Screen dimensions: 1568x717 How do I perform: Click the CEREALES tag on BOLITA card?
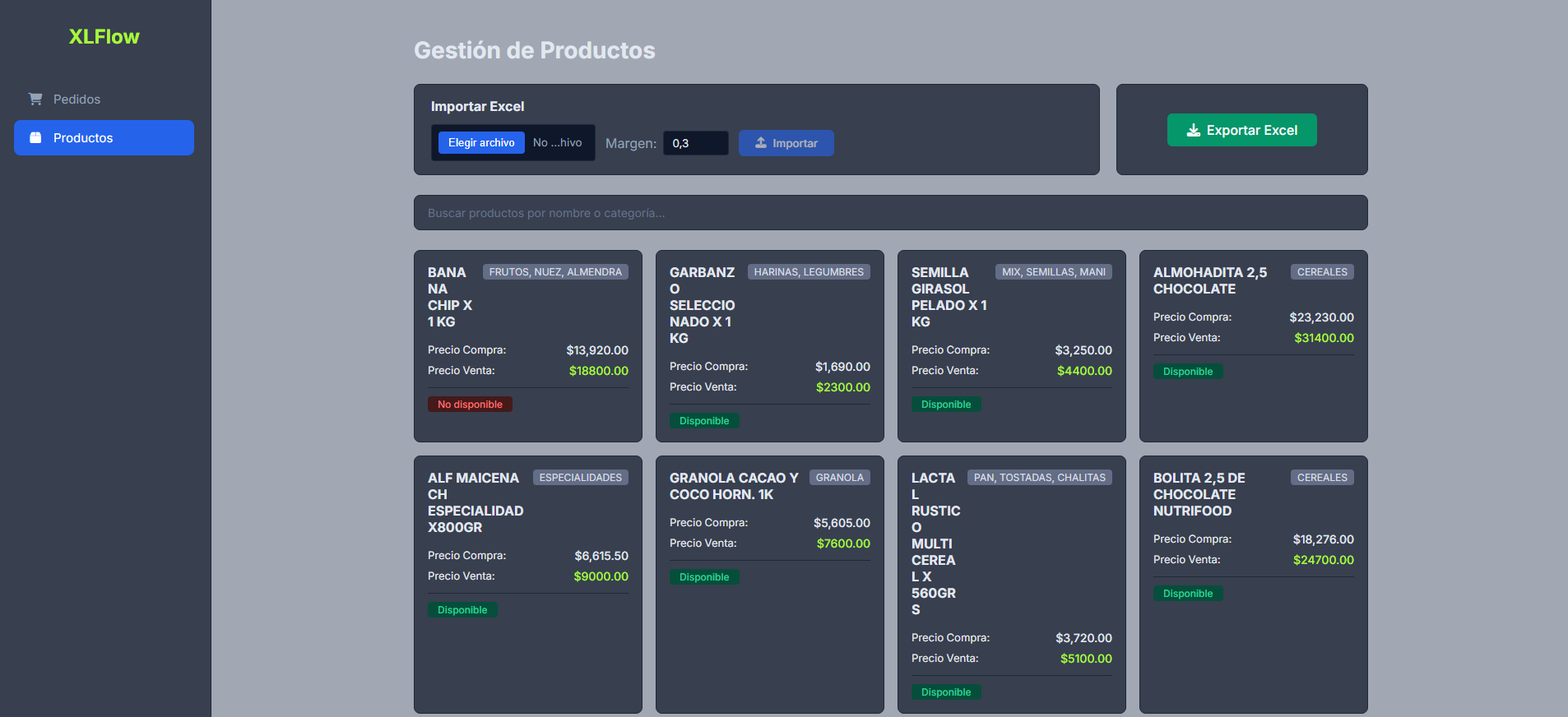[x=1322, y=478]
